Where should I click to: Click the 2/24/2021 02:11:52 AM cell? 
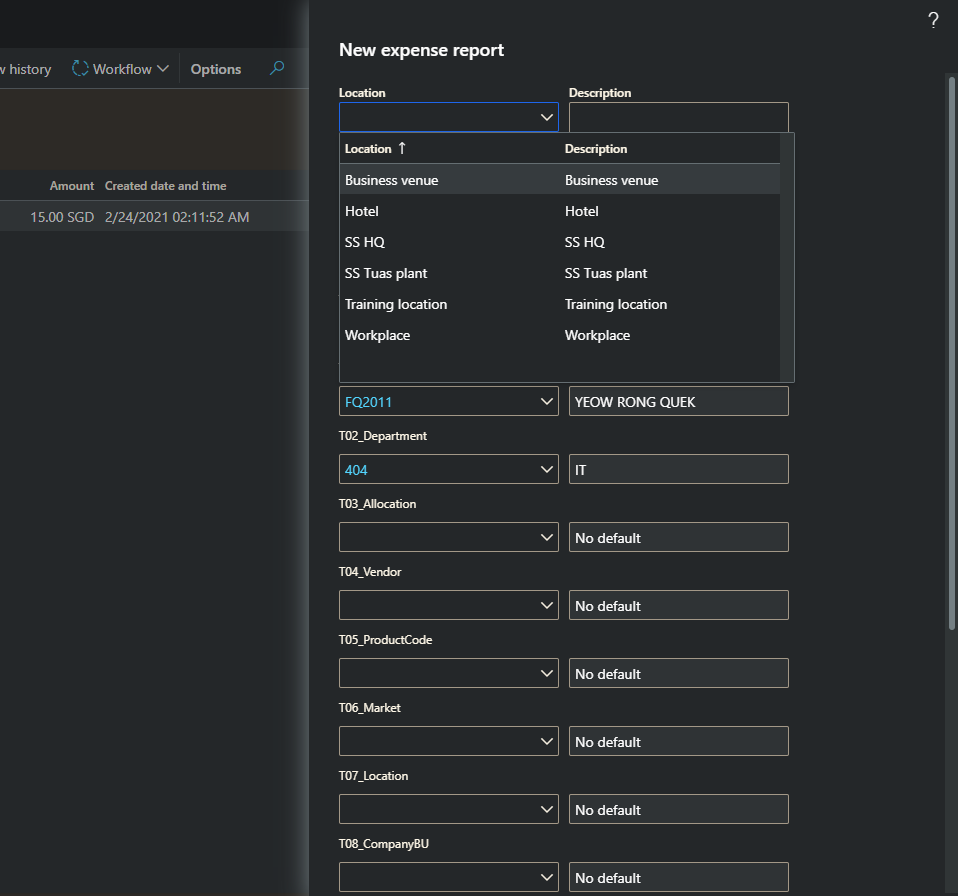[x=177, y=217]
